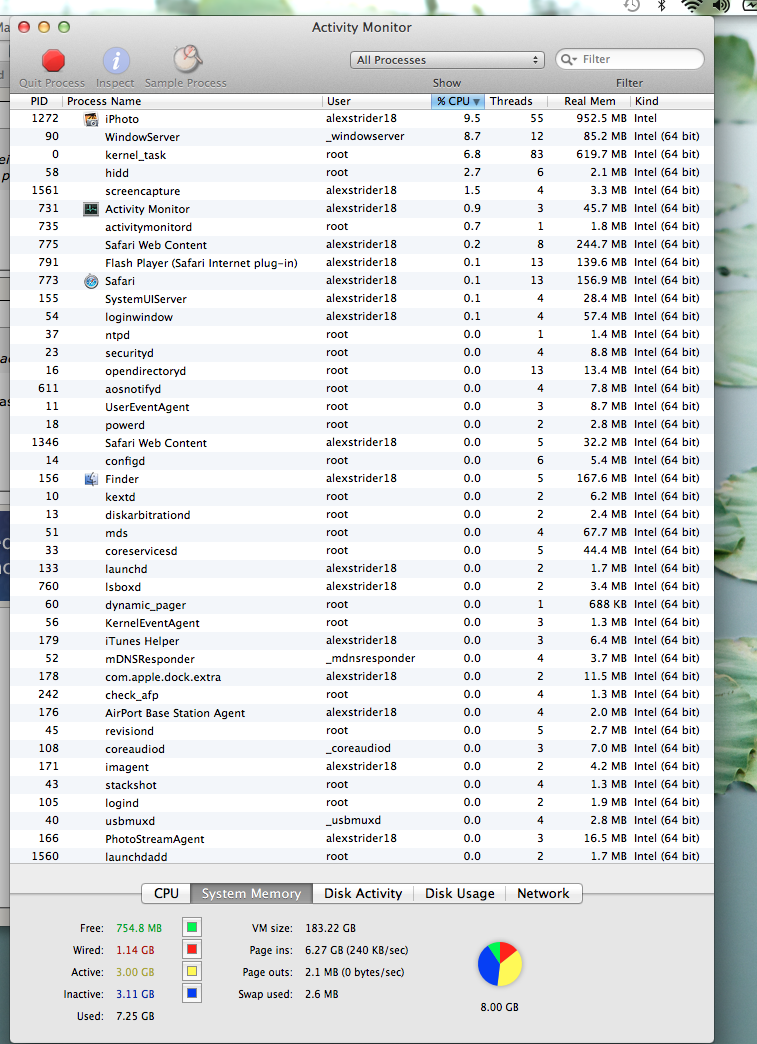The image size is (757, 1044).
Task: Click the iPhoto app icon in the process list
Action: [91, 119]
